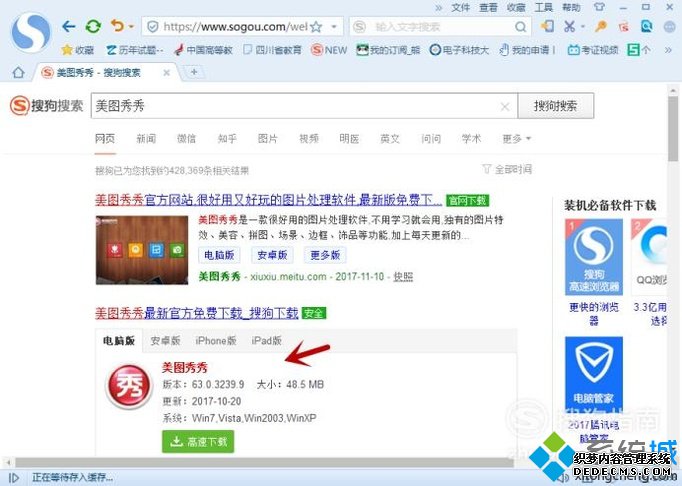The height and width of the screenshot is (486, 682).
Task: Open the 考证视频 bookmark
Action: pyautogui.click(x=593, y=50)
